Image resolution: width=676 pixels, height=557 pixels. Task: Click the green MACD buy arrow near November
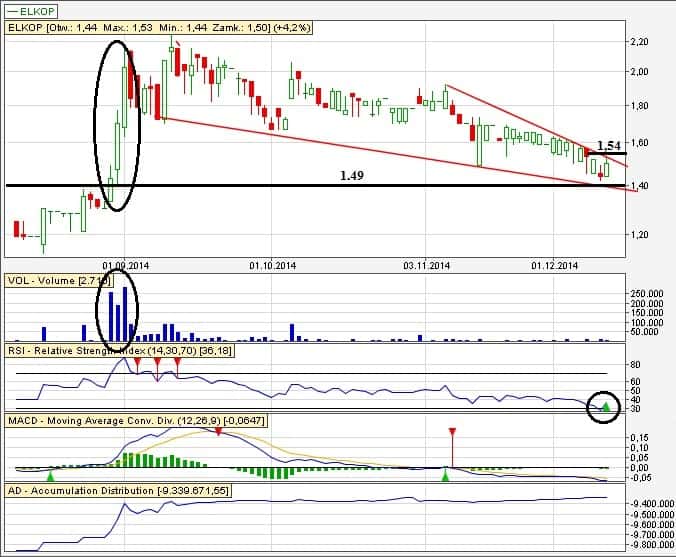tap(446, 478)
